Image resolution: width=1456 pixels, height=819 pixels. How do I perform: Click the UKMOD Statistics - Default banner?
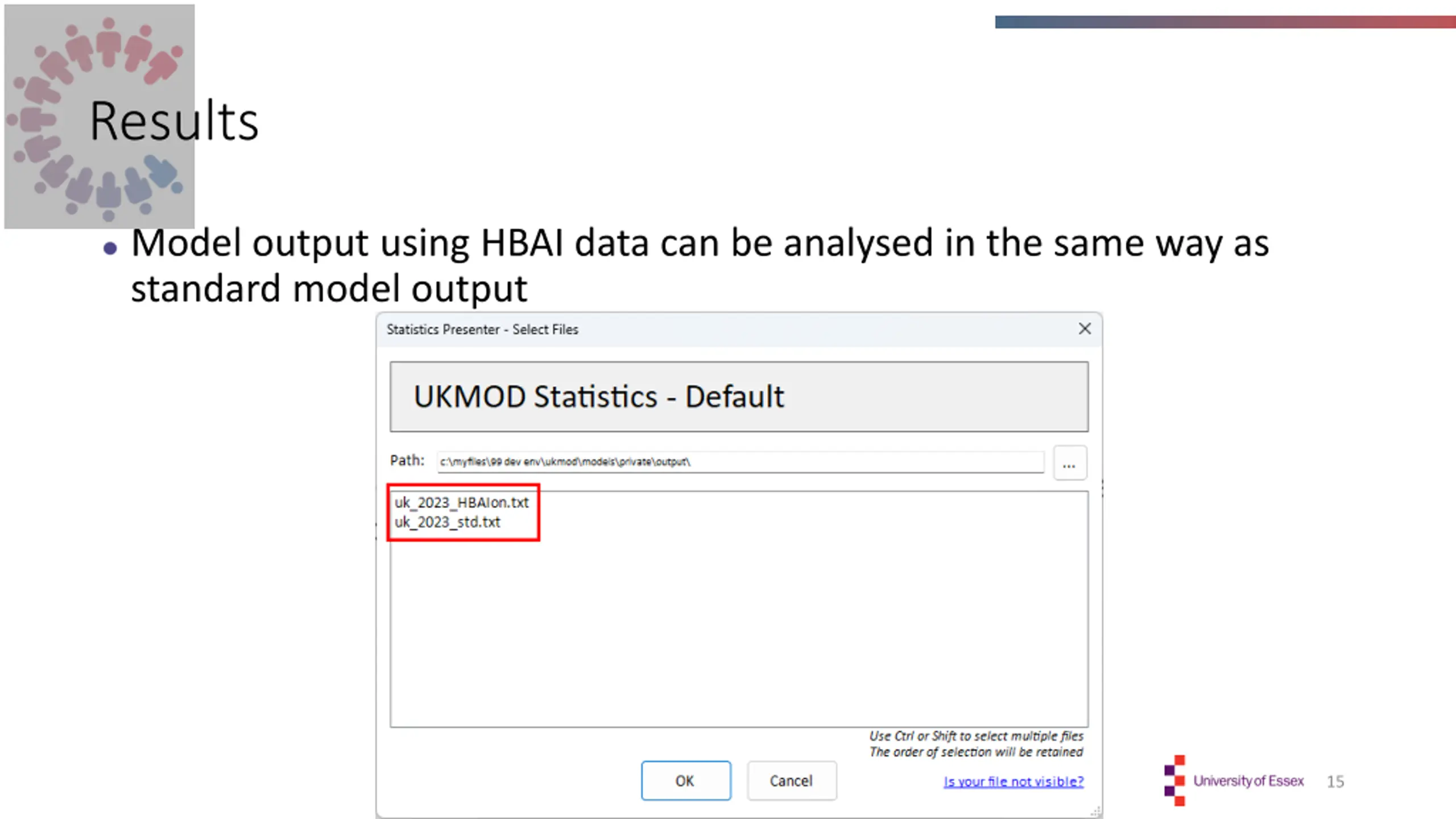739,396
